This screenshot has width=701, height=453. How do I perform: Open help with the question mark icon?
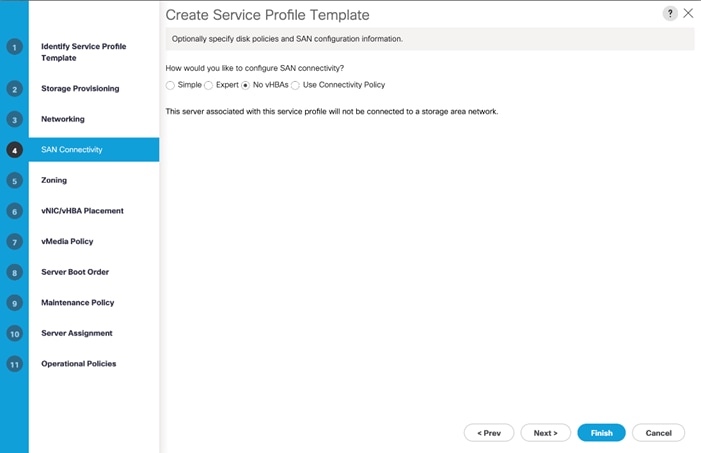(x=670, y=13)
